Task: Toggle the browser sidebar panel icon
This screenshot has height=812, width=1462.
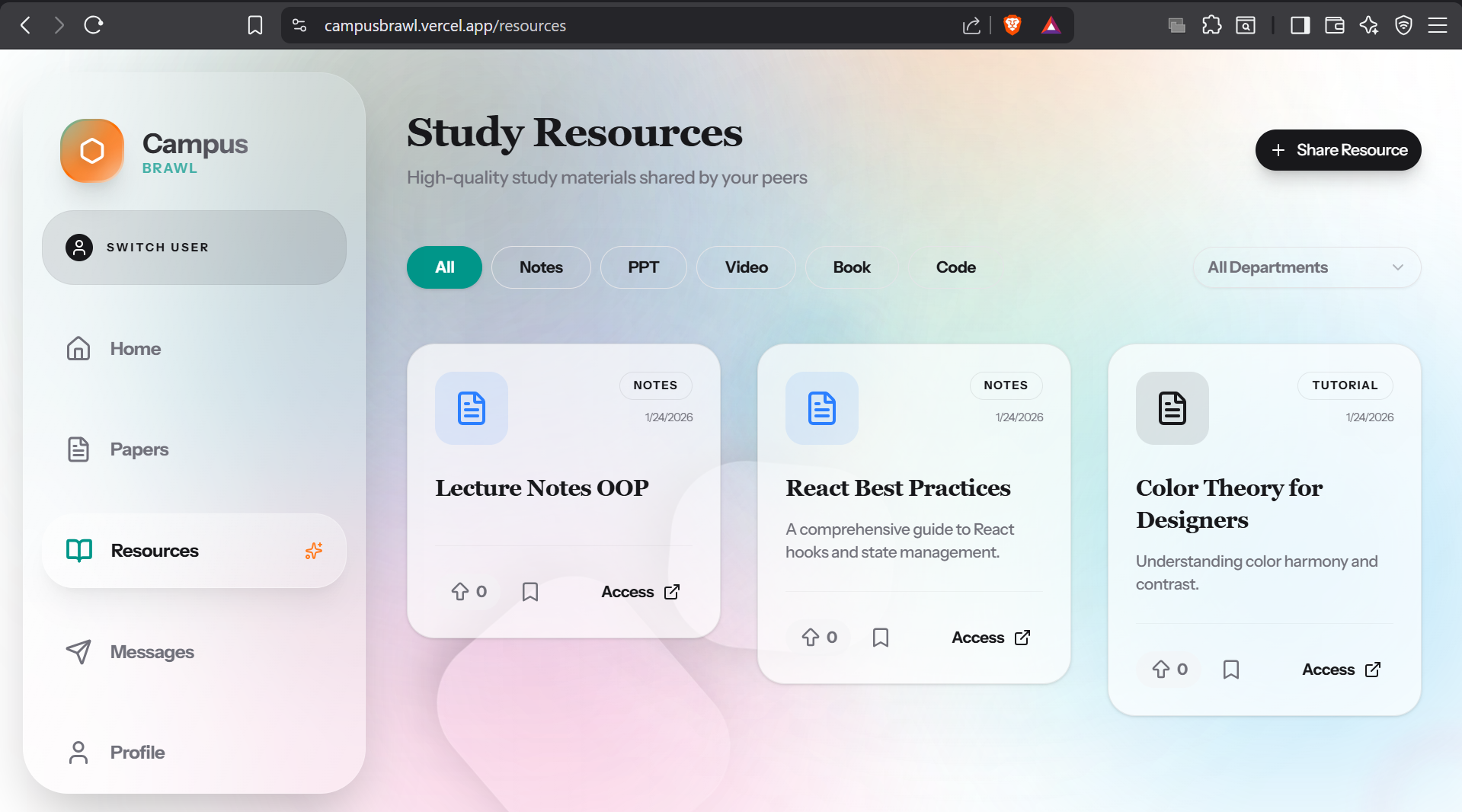Action: (1300, 25)
